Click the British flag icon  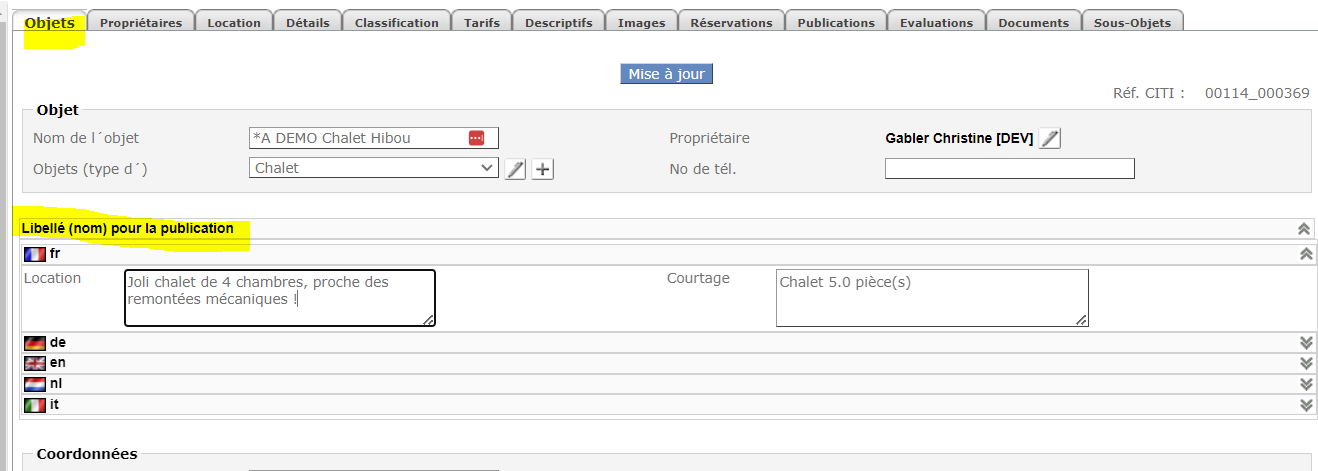click(35, 363)
